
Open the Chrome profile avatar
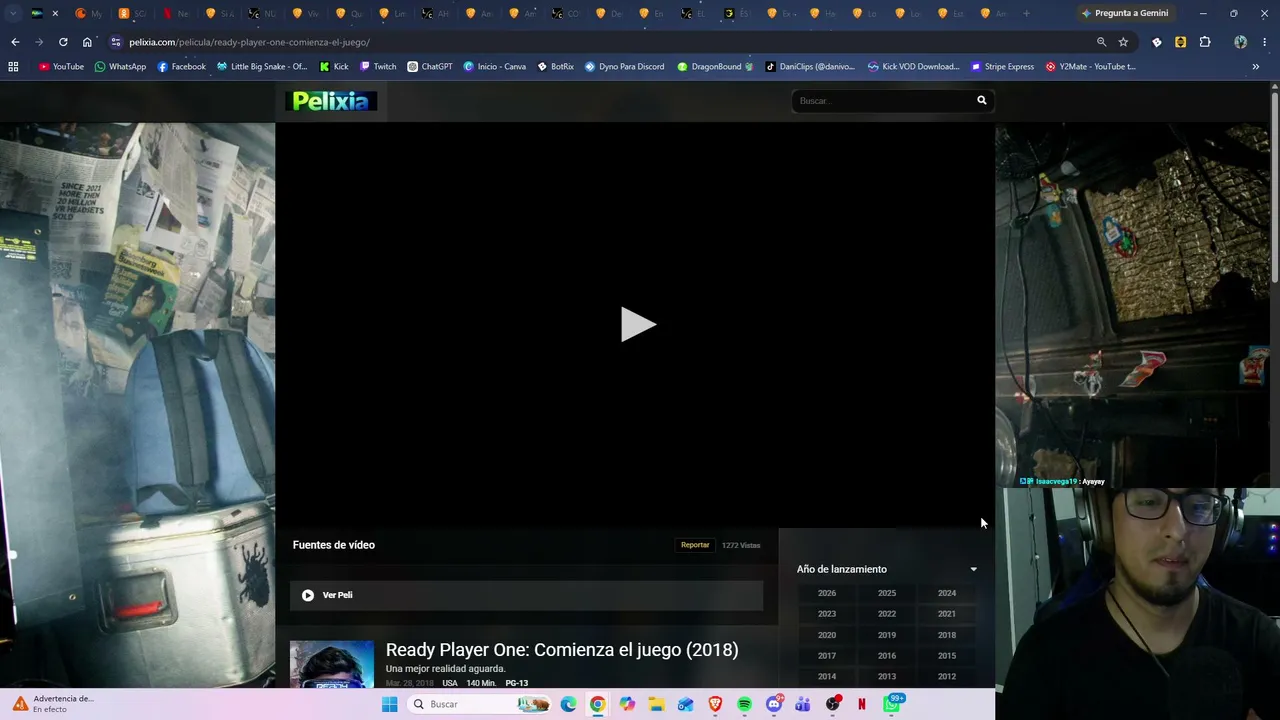pyautogui.click(x=1240, y=42)
